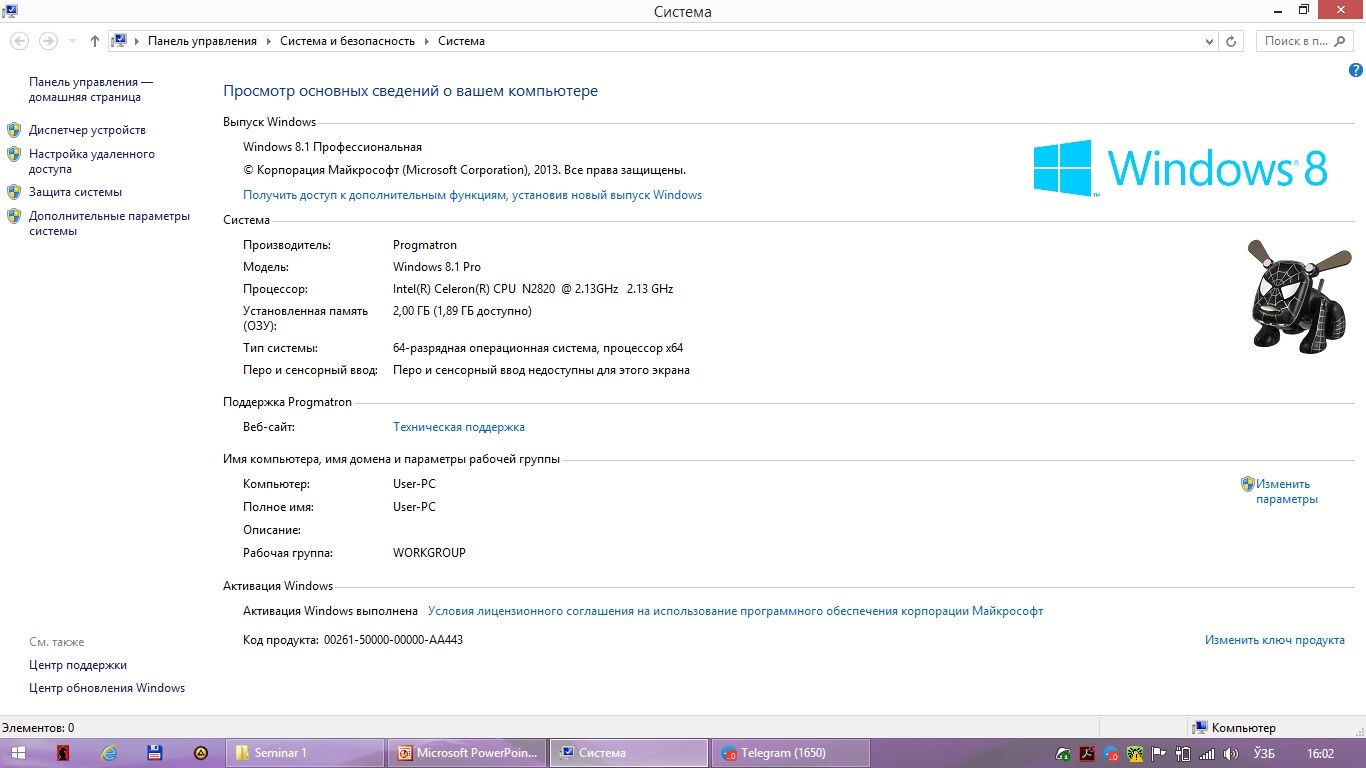Open the blue Help question mark

(x=1356, y=70)
